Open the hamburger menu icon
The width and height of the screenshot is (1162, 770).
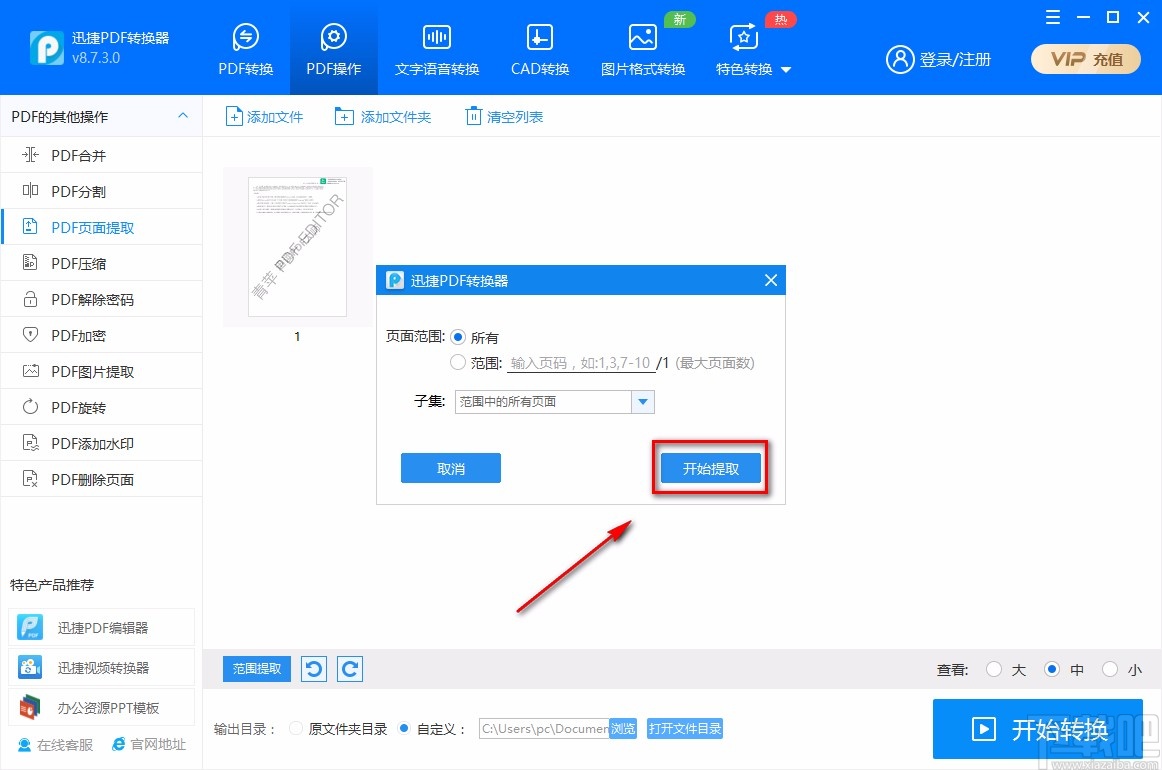[1052, 18]
